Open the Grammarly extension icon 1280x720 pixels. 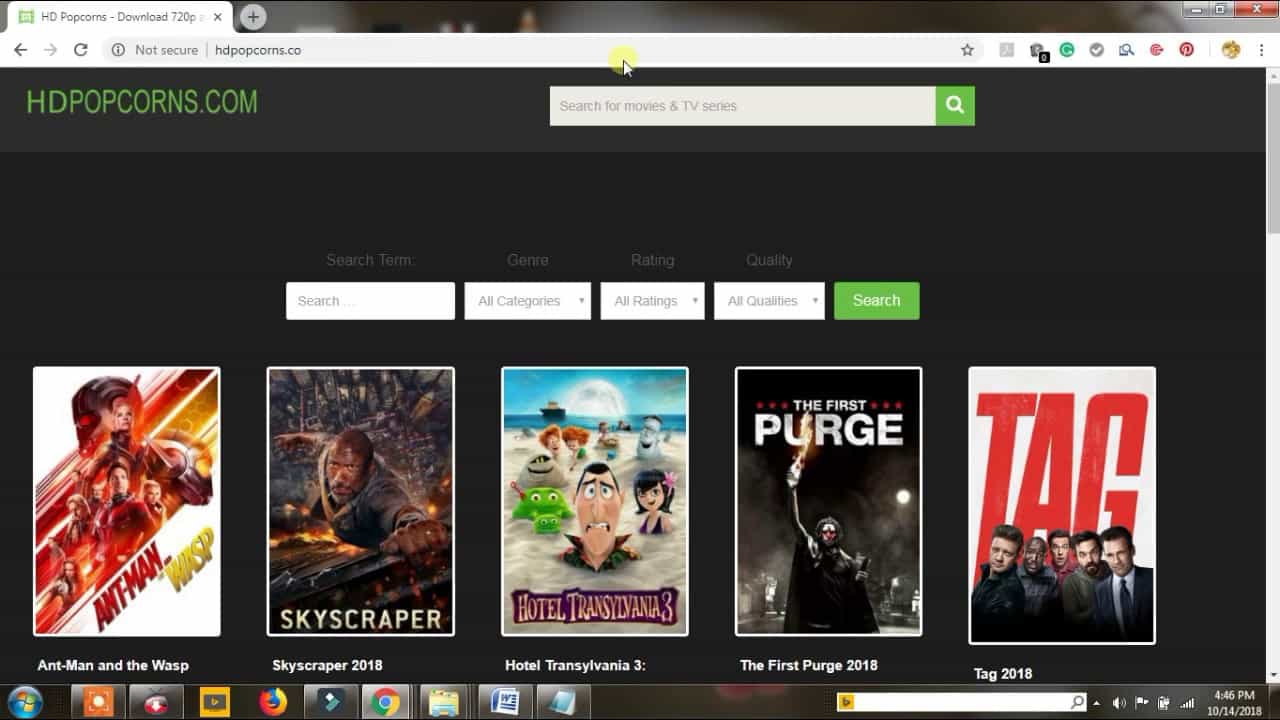[1067, 50]
